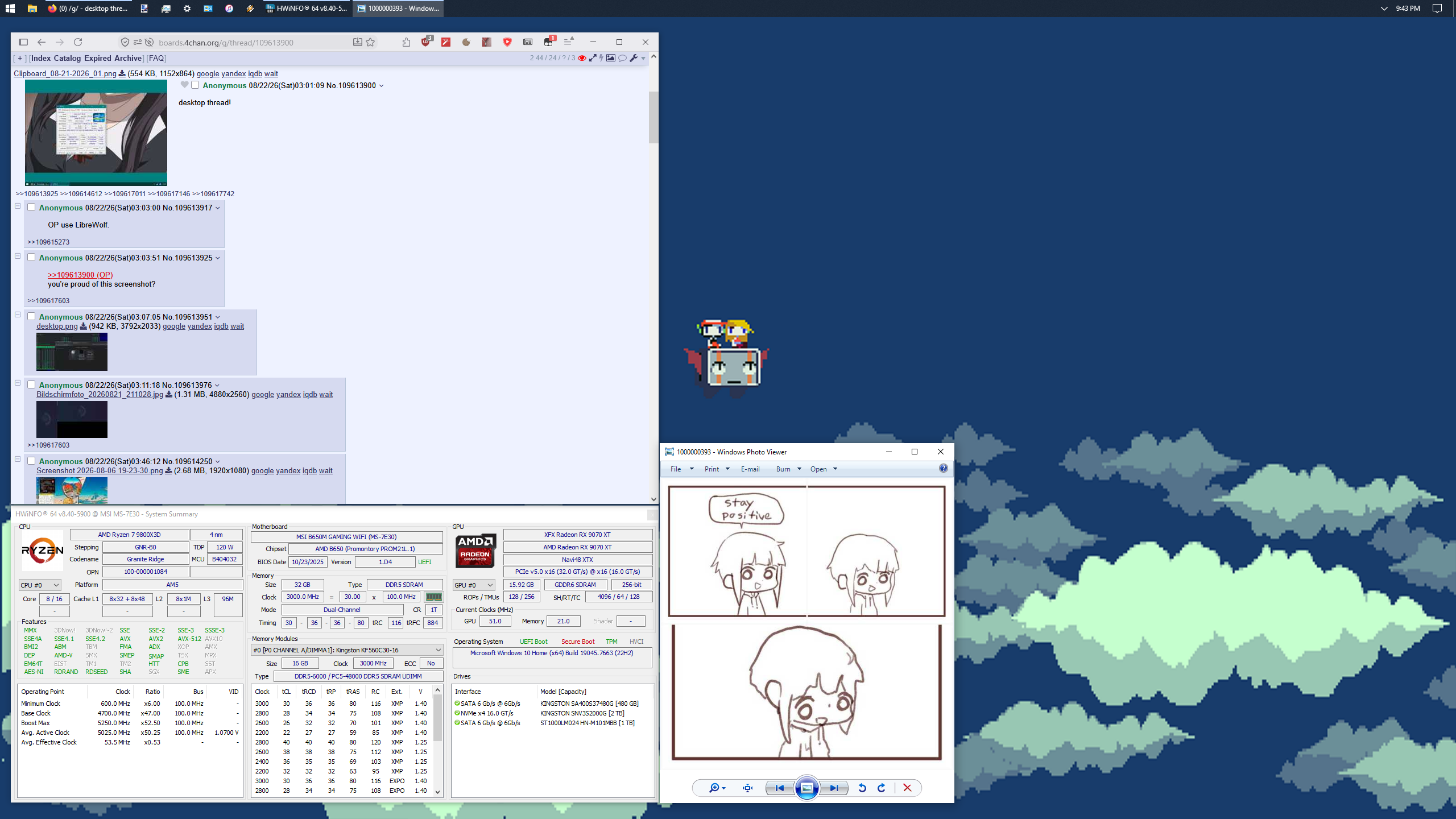Tick the checkbox on post No.109614250
The image size is (1456, 819).
32,461
